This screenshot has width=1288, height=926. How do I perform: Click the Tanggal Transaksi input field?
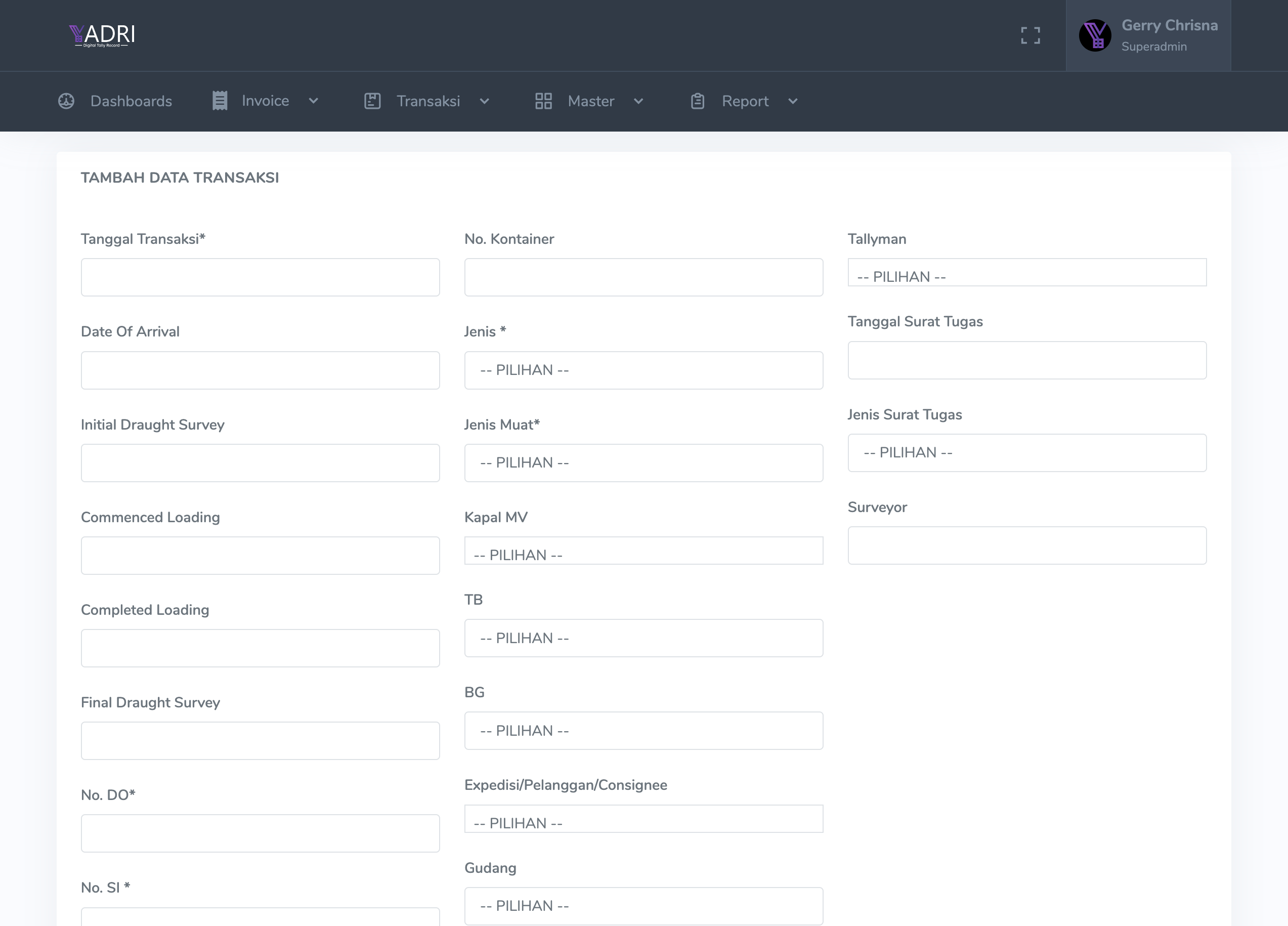[x=260, y=277]
